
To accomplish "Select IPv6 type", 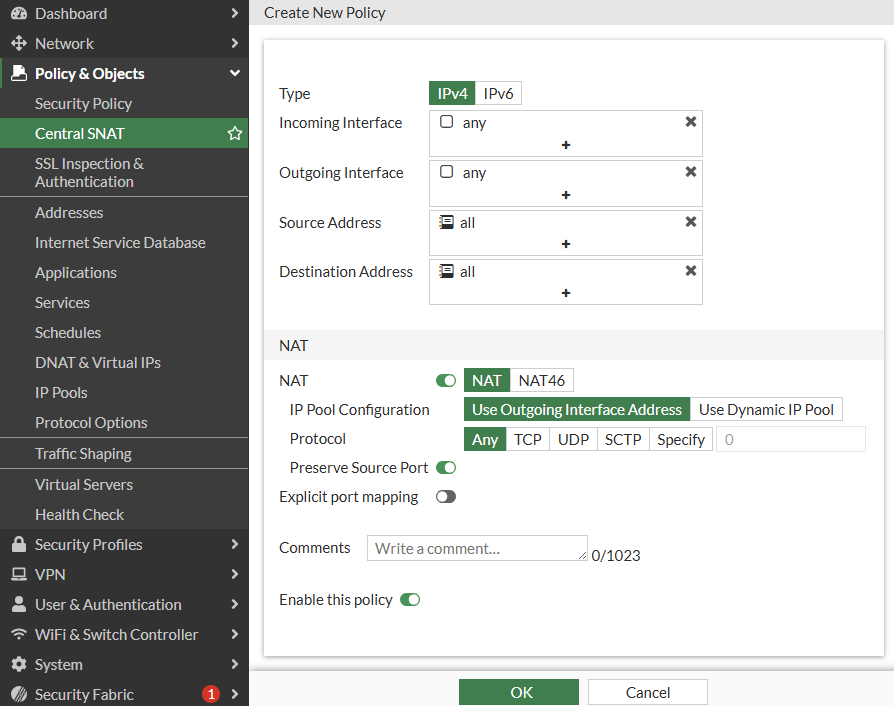I will coord(498,94).
